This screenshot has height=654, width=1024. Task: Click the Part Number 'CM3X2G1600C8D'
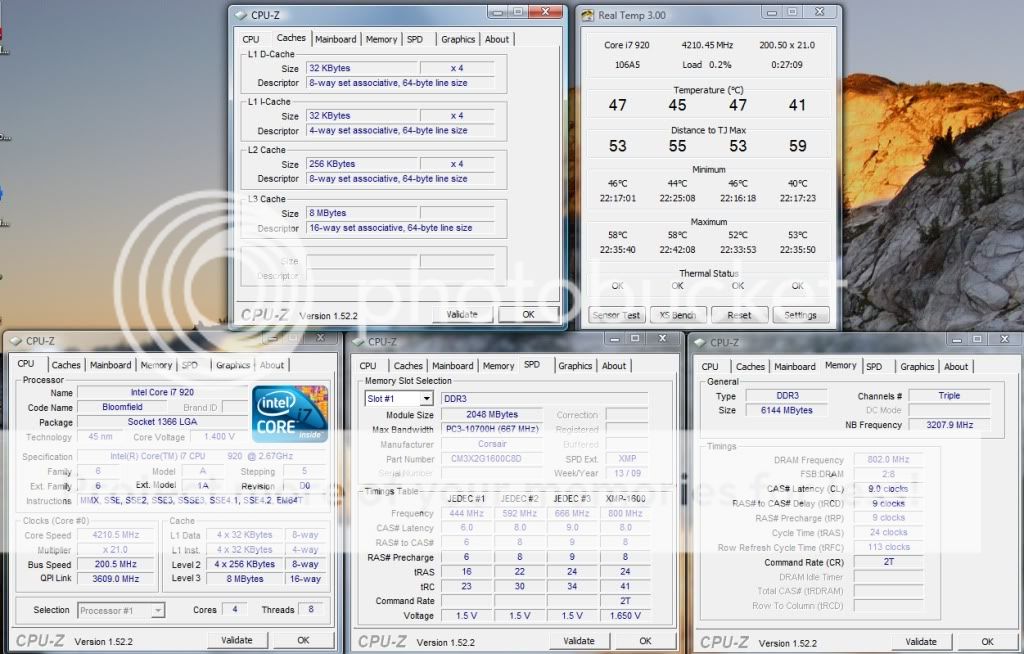tap(492, 459)
